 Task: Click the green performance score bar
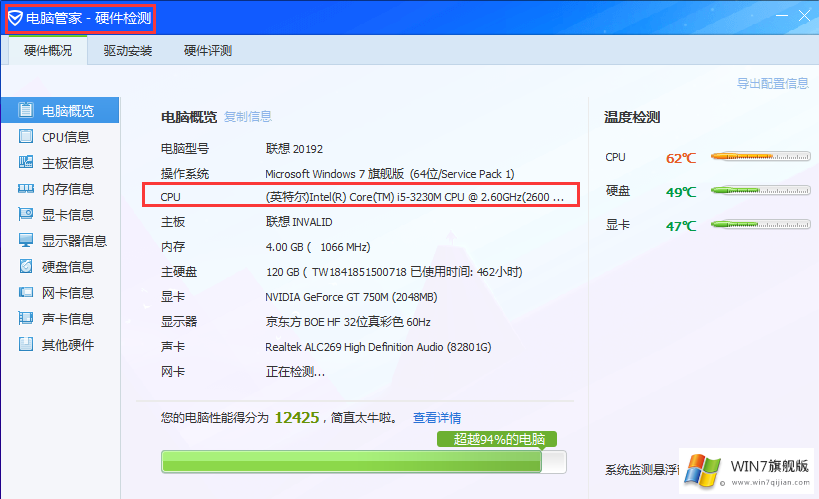(x=364, y=462)
